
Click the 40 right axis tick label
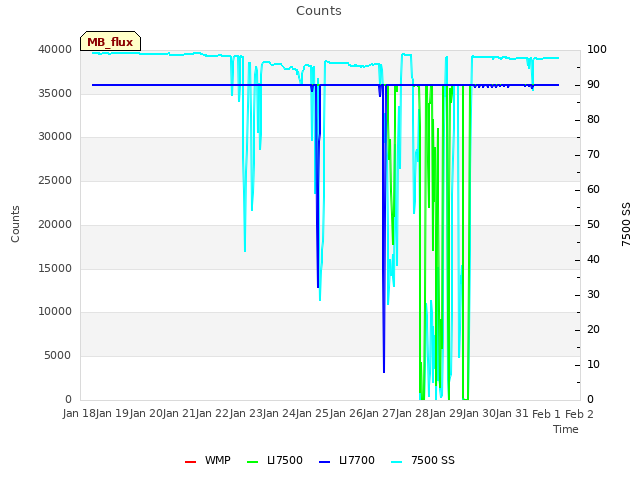tap(593, 260)
